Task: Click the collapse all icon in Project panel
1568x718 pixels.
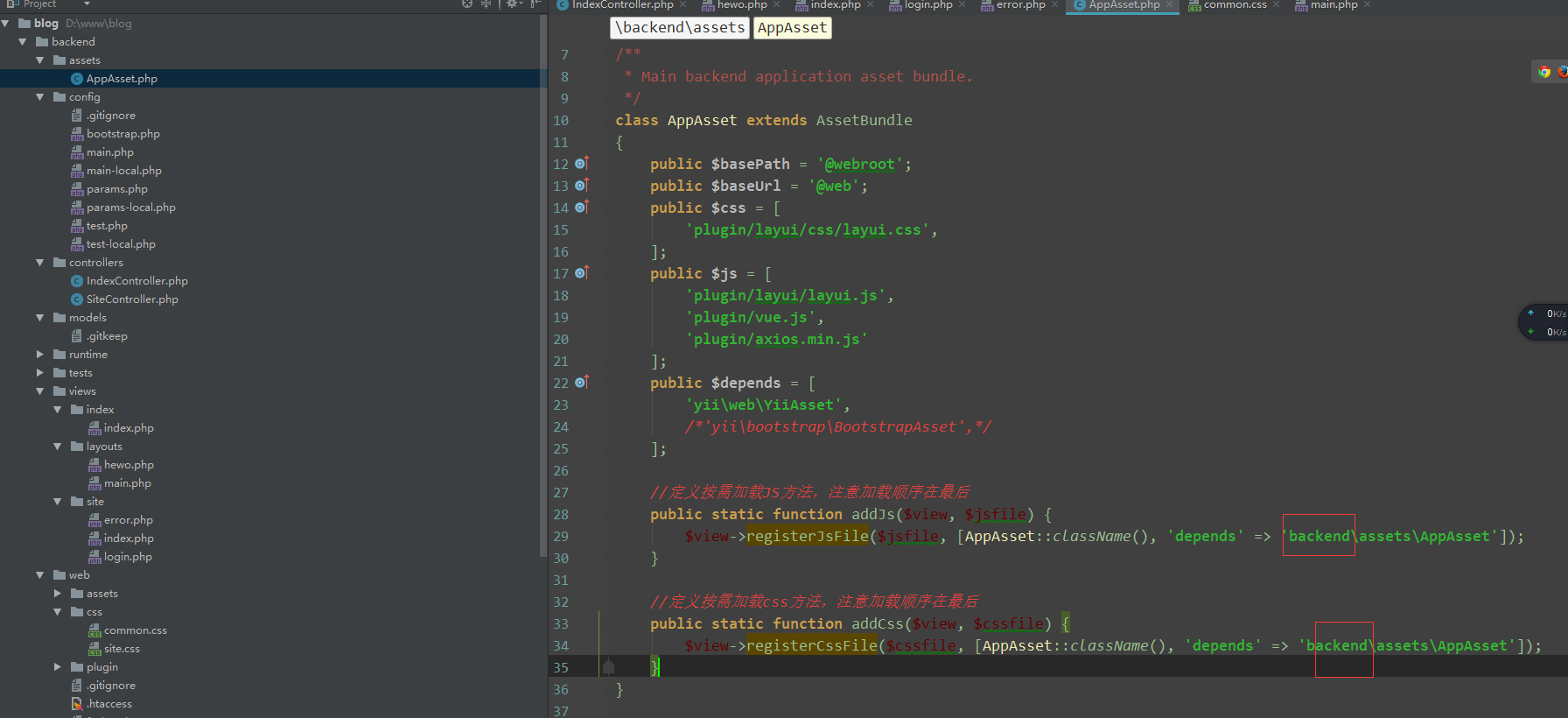Action: coord(486,4)
